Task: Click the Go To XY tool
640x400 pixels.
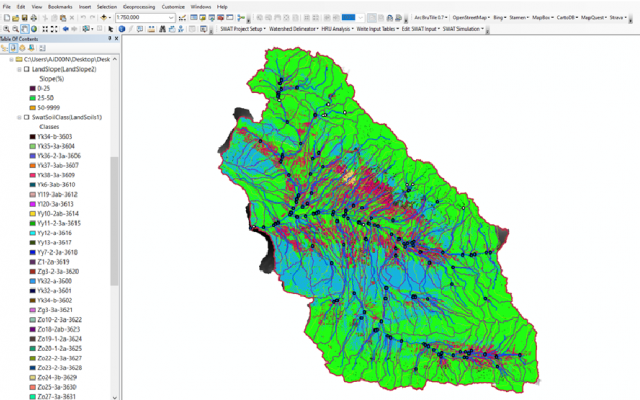Action: tap(180, 29)
